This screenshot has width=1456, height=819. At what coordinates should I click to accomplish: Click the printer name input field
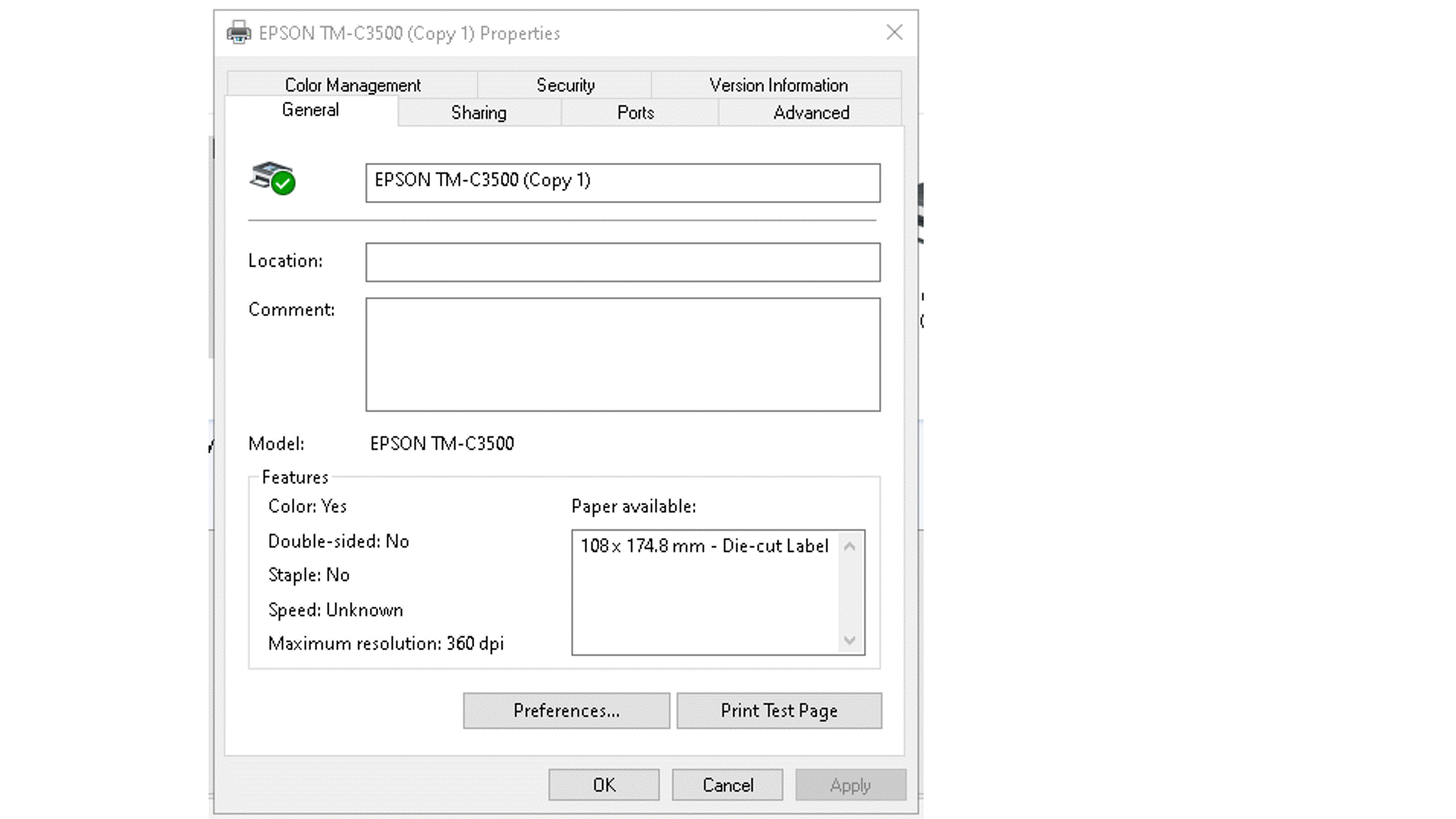(623, 183)
